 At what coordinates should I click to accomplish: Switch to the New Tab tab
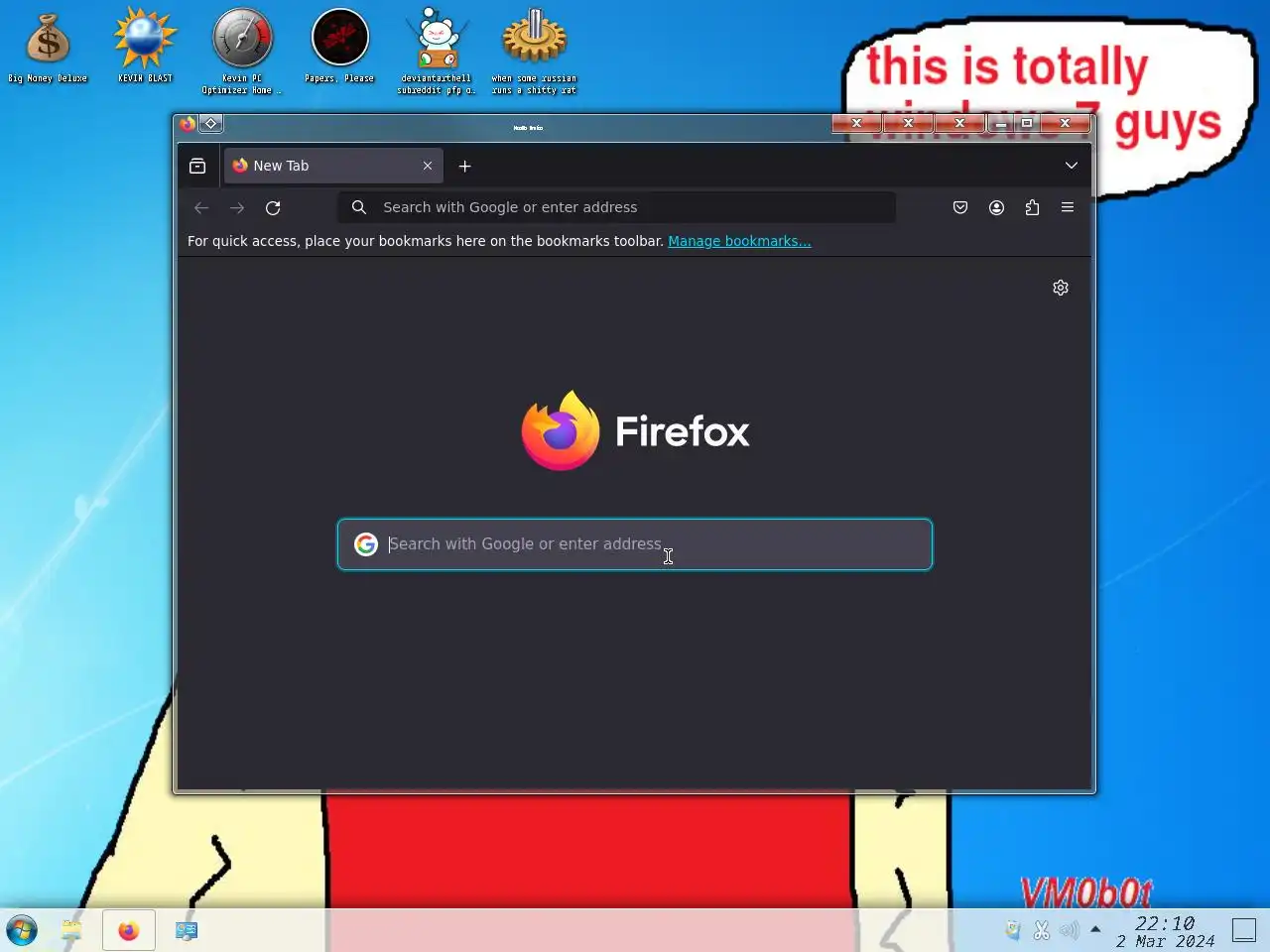point(333,166)
